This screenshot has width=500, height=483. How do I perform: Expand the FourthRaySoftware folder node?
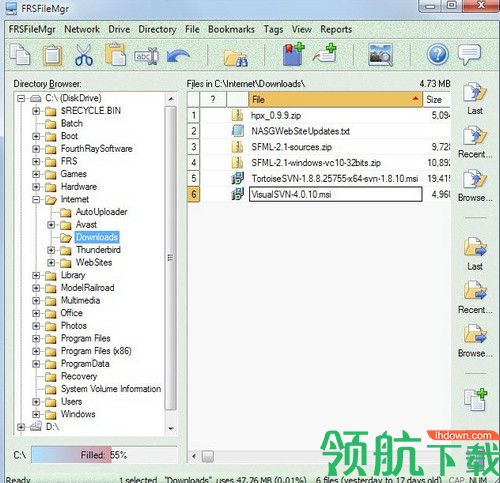[36, 149]
